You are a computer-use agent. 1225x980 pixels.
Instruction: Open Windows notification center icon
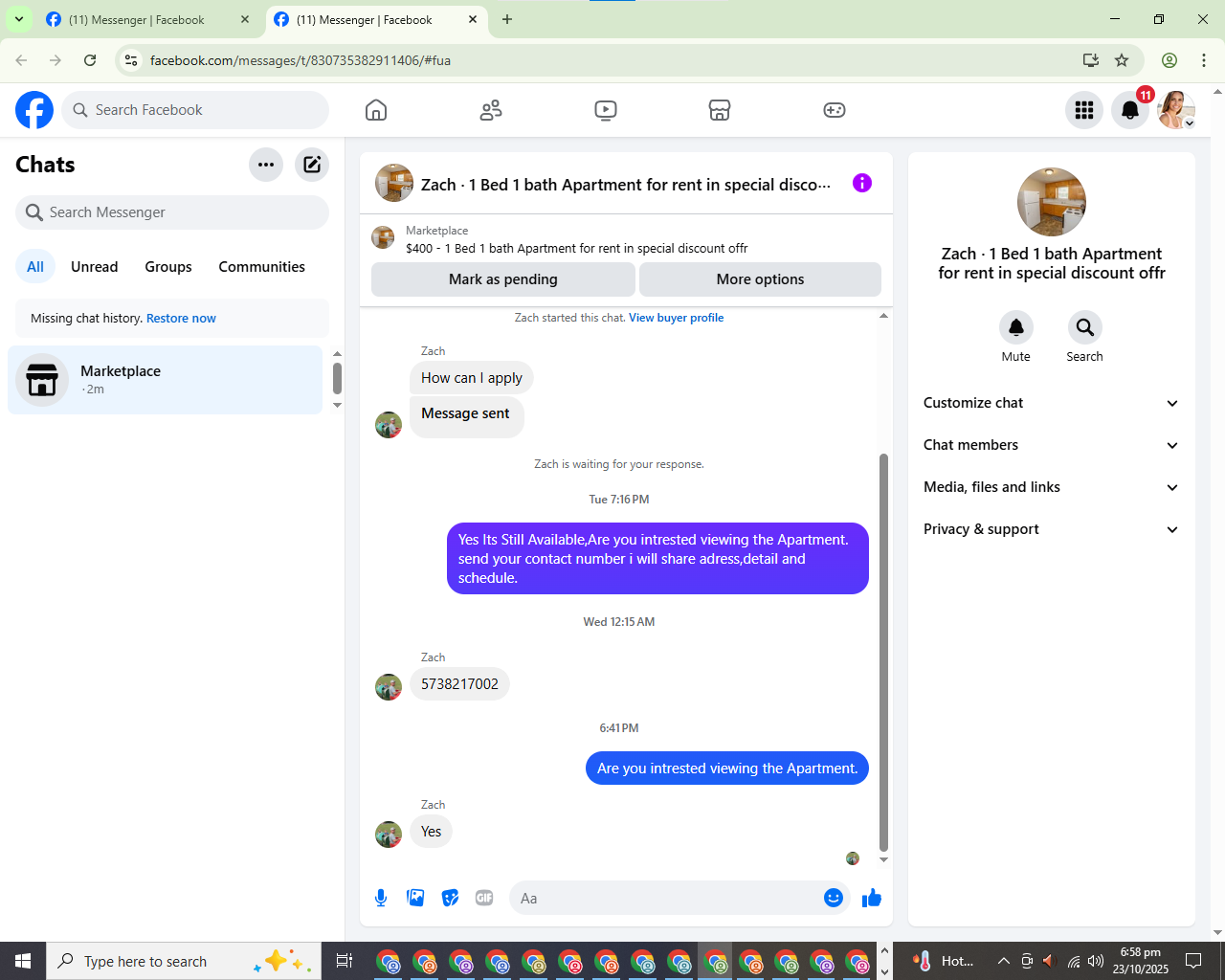point(1193,961)
